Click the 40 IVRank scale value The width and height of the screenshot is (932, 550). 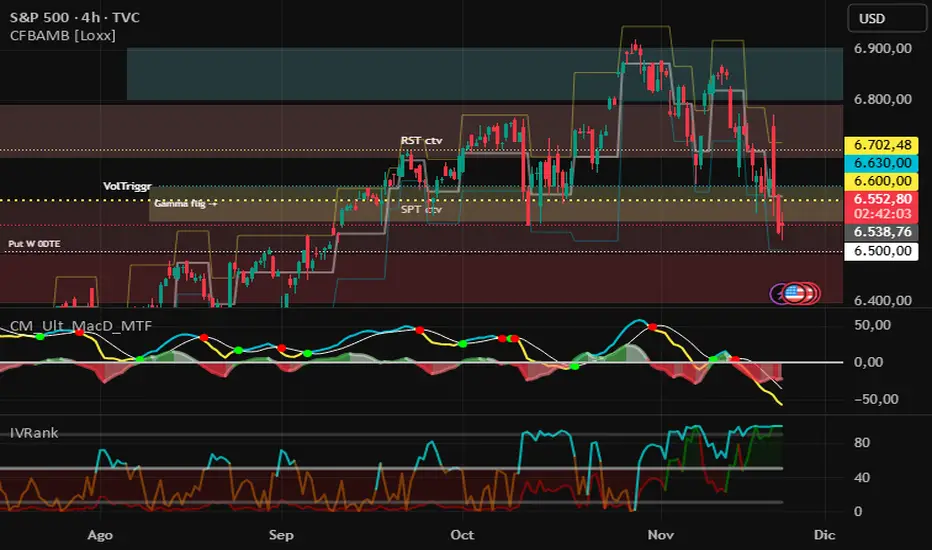click(862, 477)
